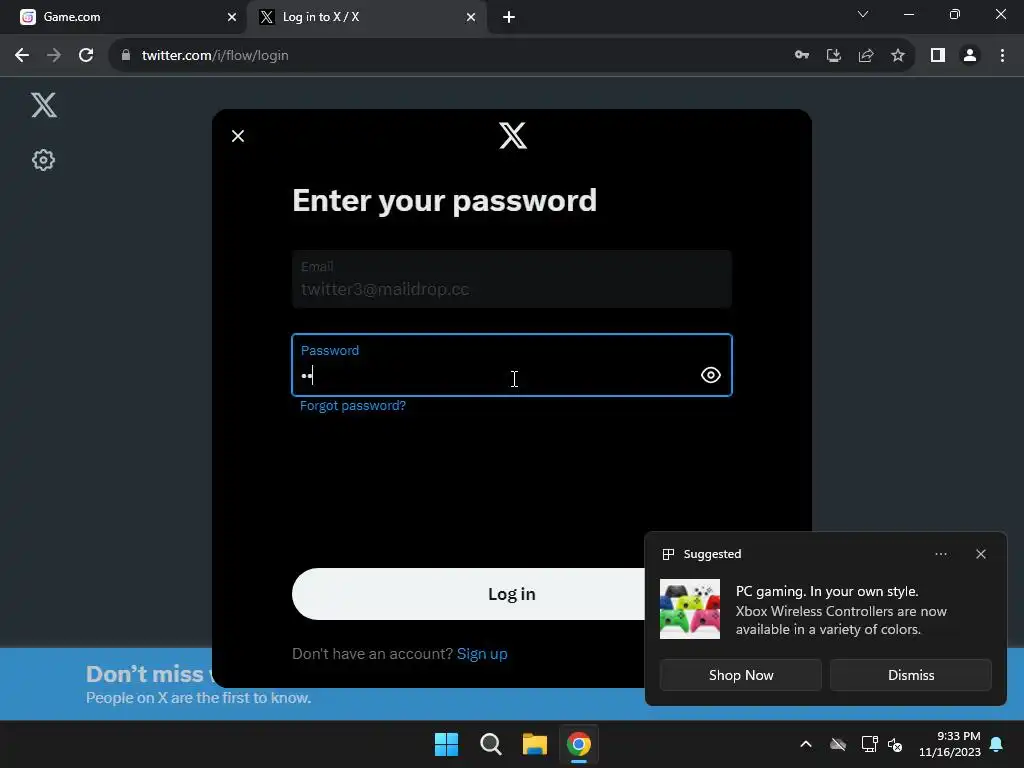The width and height of the screenshot is (1024, 768).
Task: Open clock showing 9:33 PM
Action: tap(950, 744)
